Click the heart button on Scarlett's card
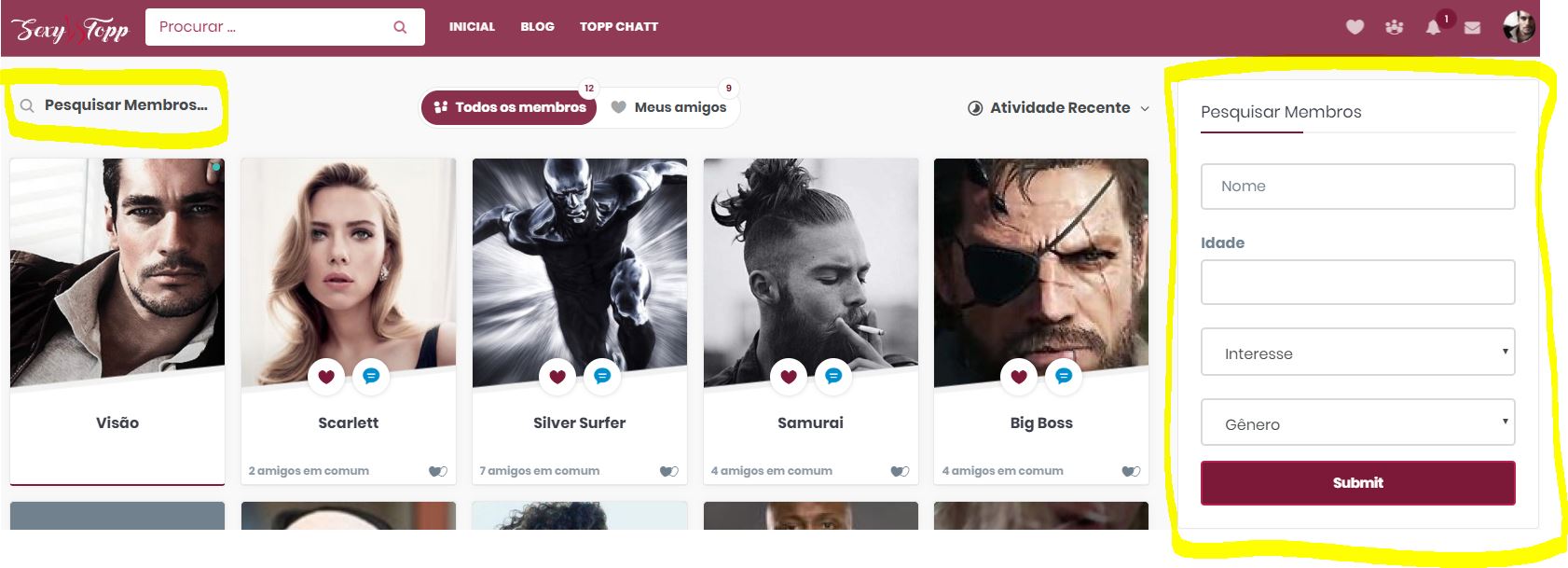The image size is (1568, 568). click(326, 377)
